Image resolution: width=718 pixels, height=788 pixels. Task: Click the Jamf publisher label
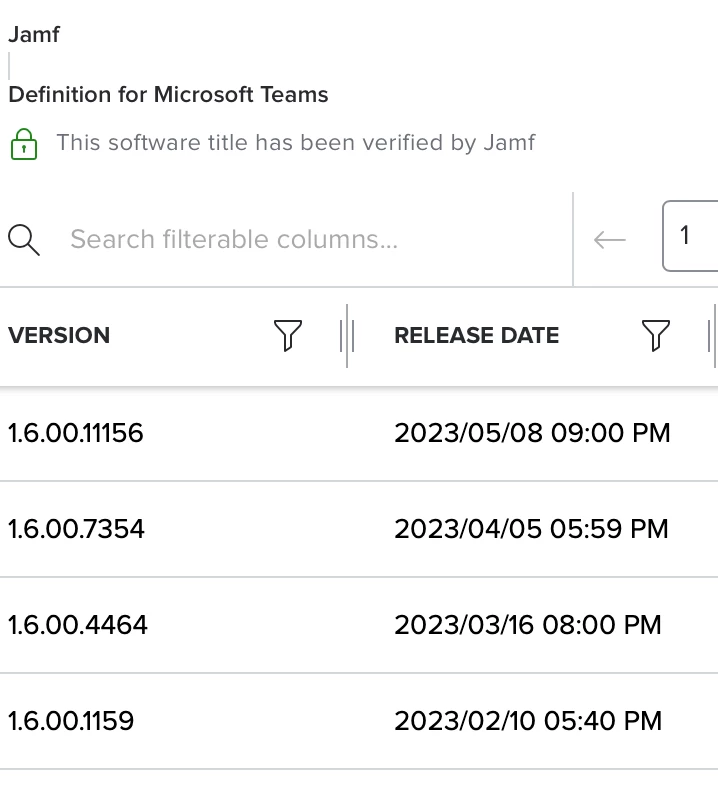pyautogui.click(x=34, y=34)
